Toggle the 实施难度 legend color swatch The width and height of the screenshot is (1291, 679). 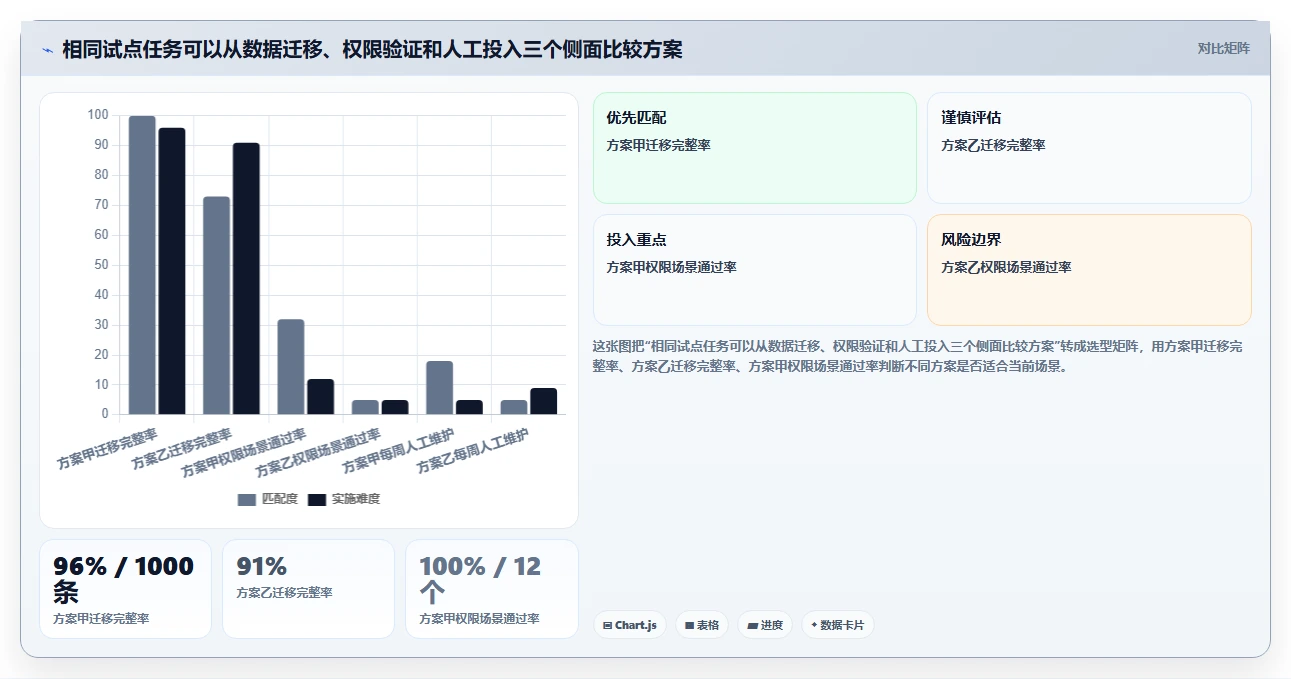[317, 499]
